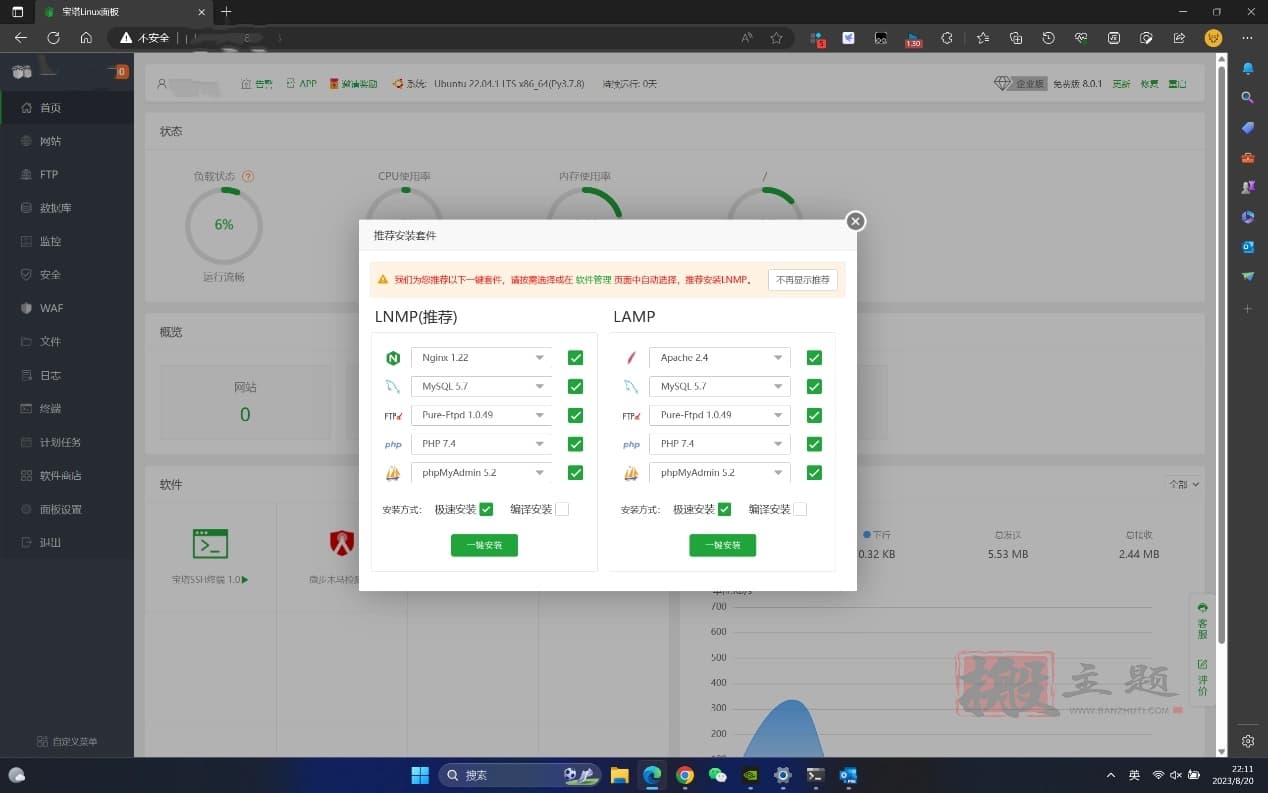Screen dimensions: 1268x793
Task: Open LAMP Pure-Ftpd 1.0.49 dropdown
Action: pos(719,415)
